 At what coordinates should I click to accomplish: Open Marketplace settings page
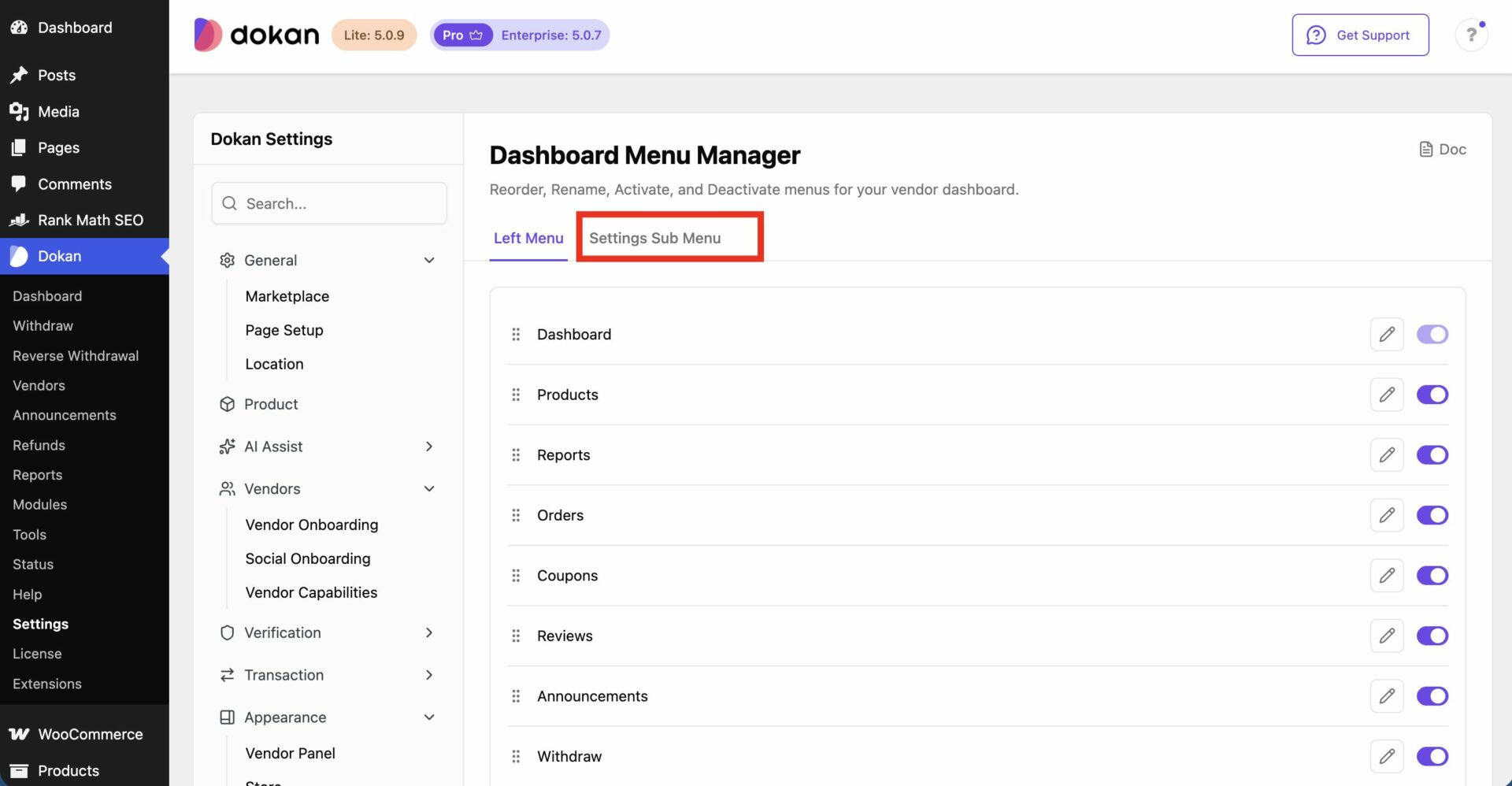pyautogui.click(x=287, y=296)
